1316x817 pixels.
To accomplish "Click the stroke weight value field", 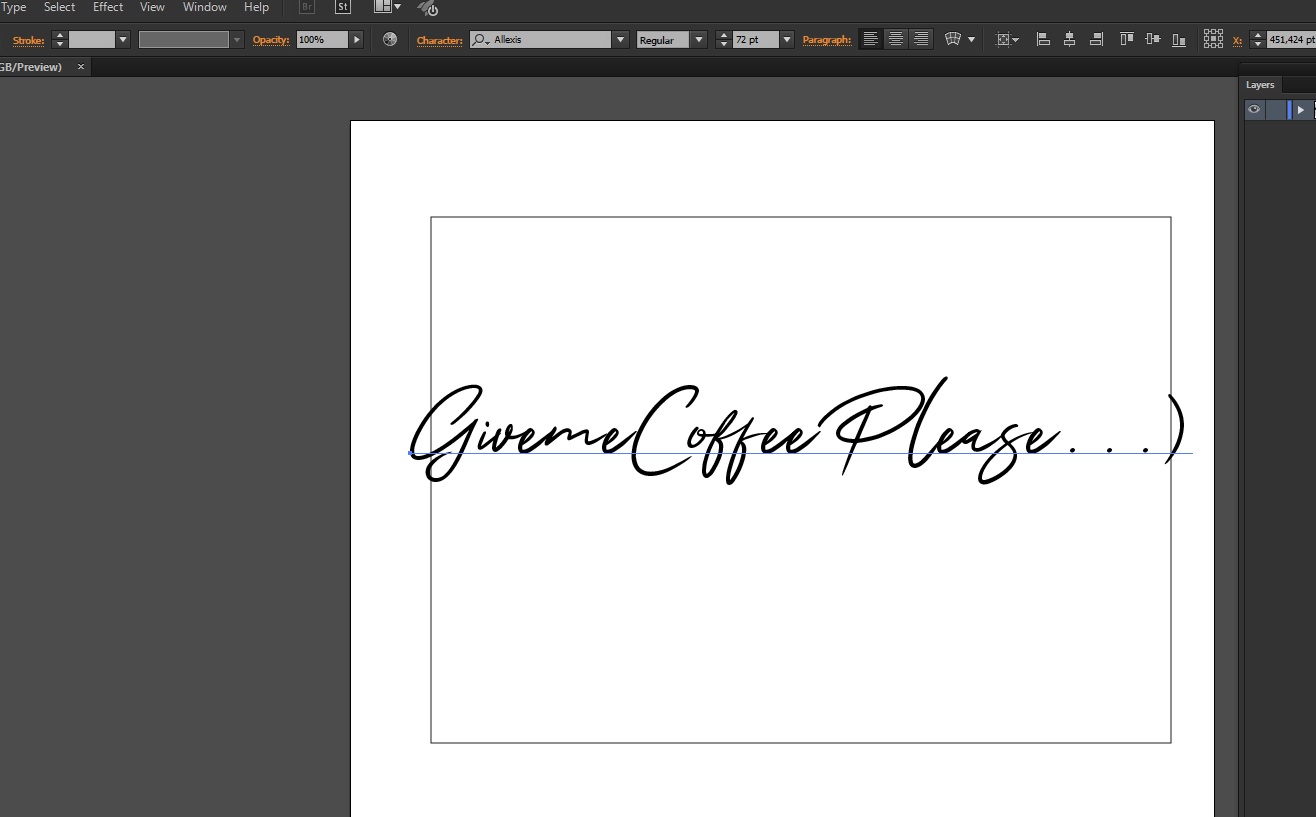I will (x=92, y=40).
